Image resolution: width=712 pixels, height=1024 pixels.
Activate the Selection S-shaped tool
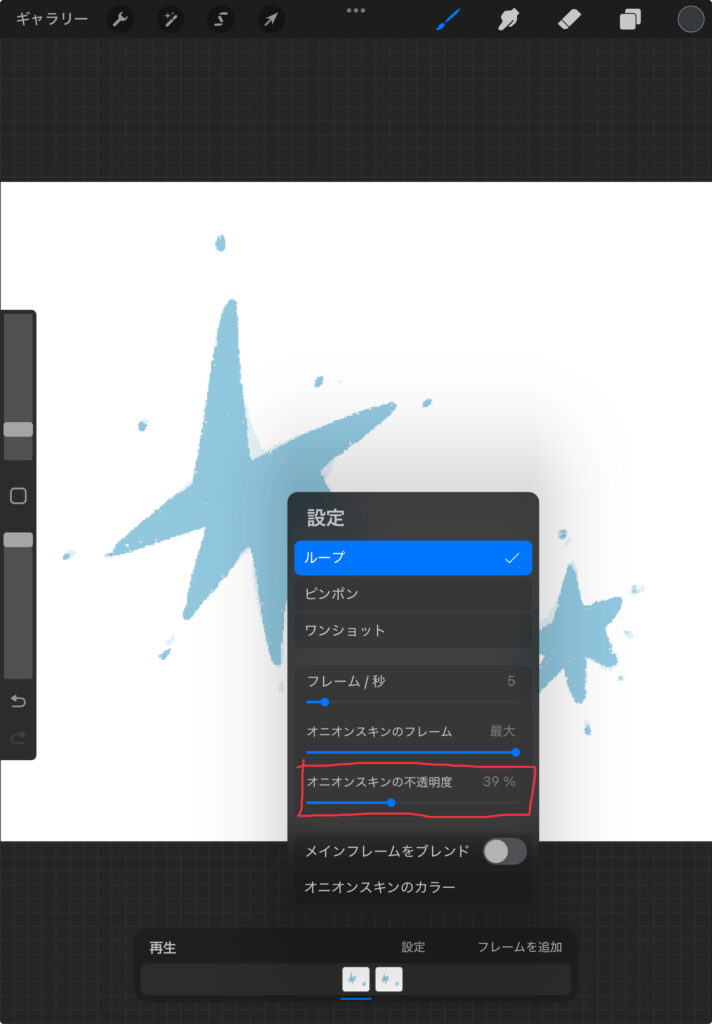click(x=221, y=19)
